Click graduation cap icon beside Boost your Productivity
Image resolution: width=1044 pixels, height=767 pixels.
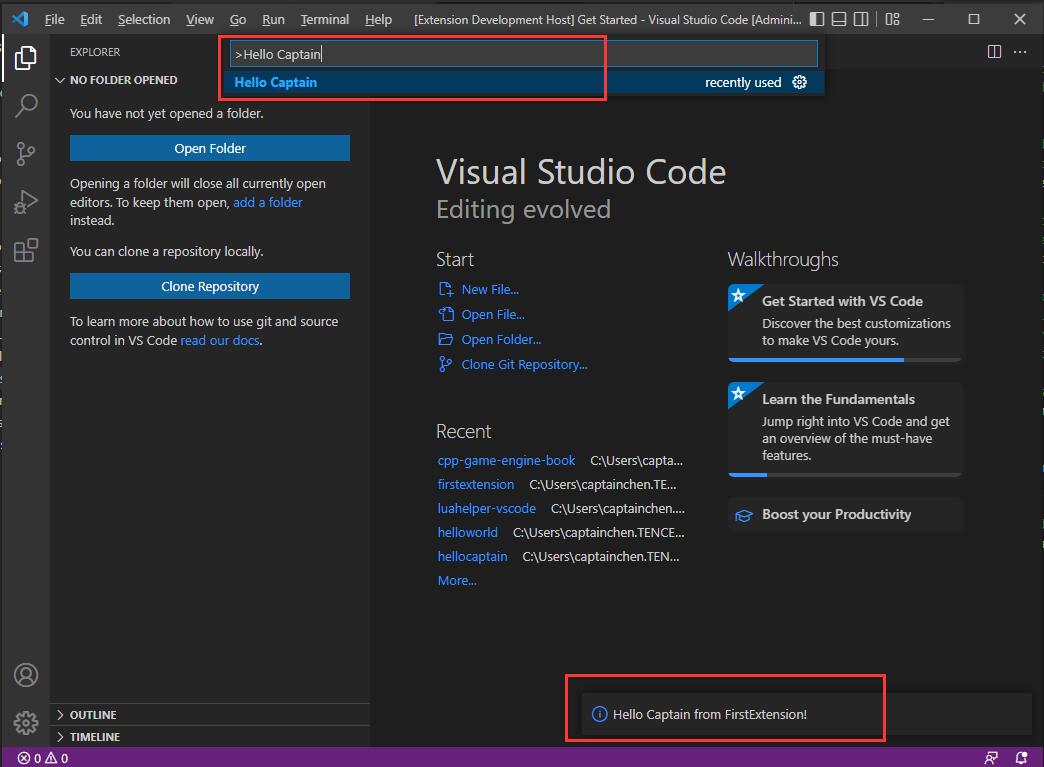pos(744,515)
